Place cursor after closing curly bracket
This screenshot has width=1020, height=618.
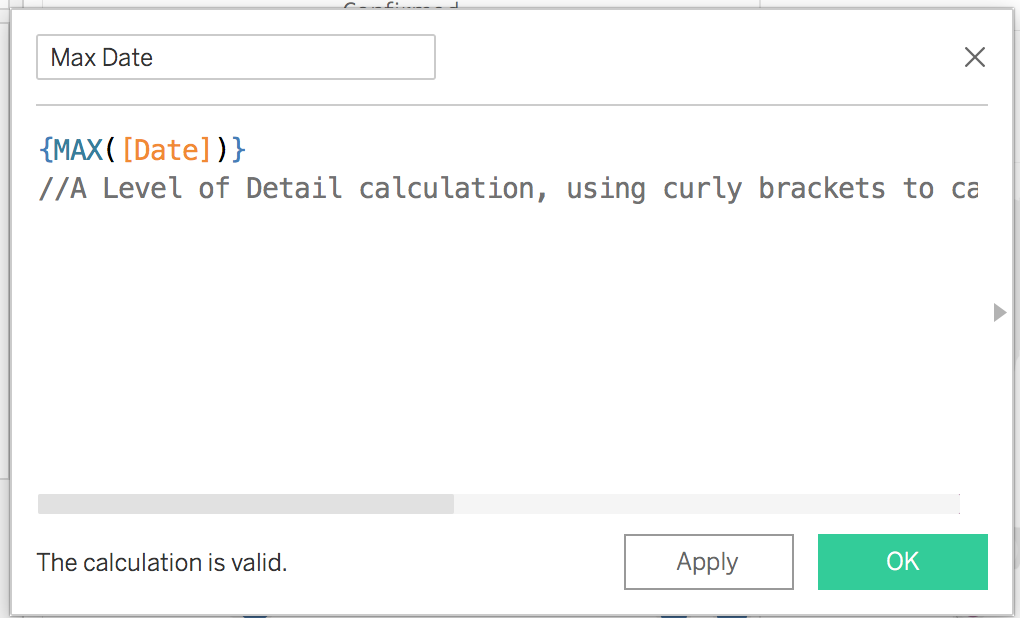click(x=250, y=149)
